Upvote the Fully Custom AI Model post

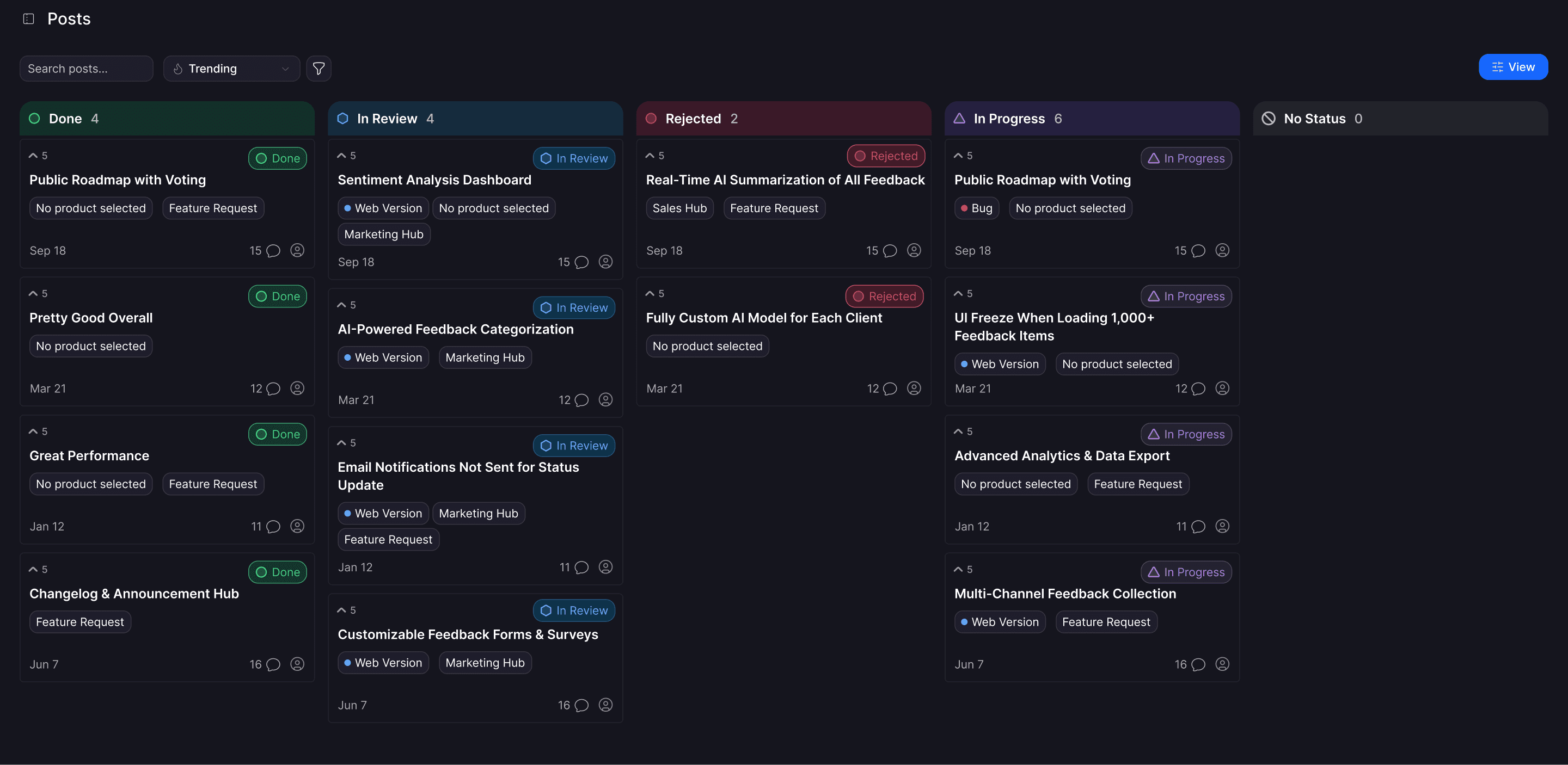click(x=650, y=294)
